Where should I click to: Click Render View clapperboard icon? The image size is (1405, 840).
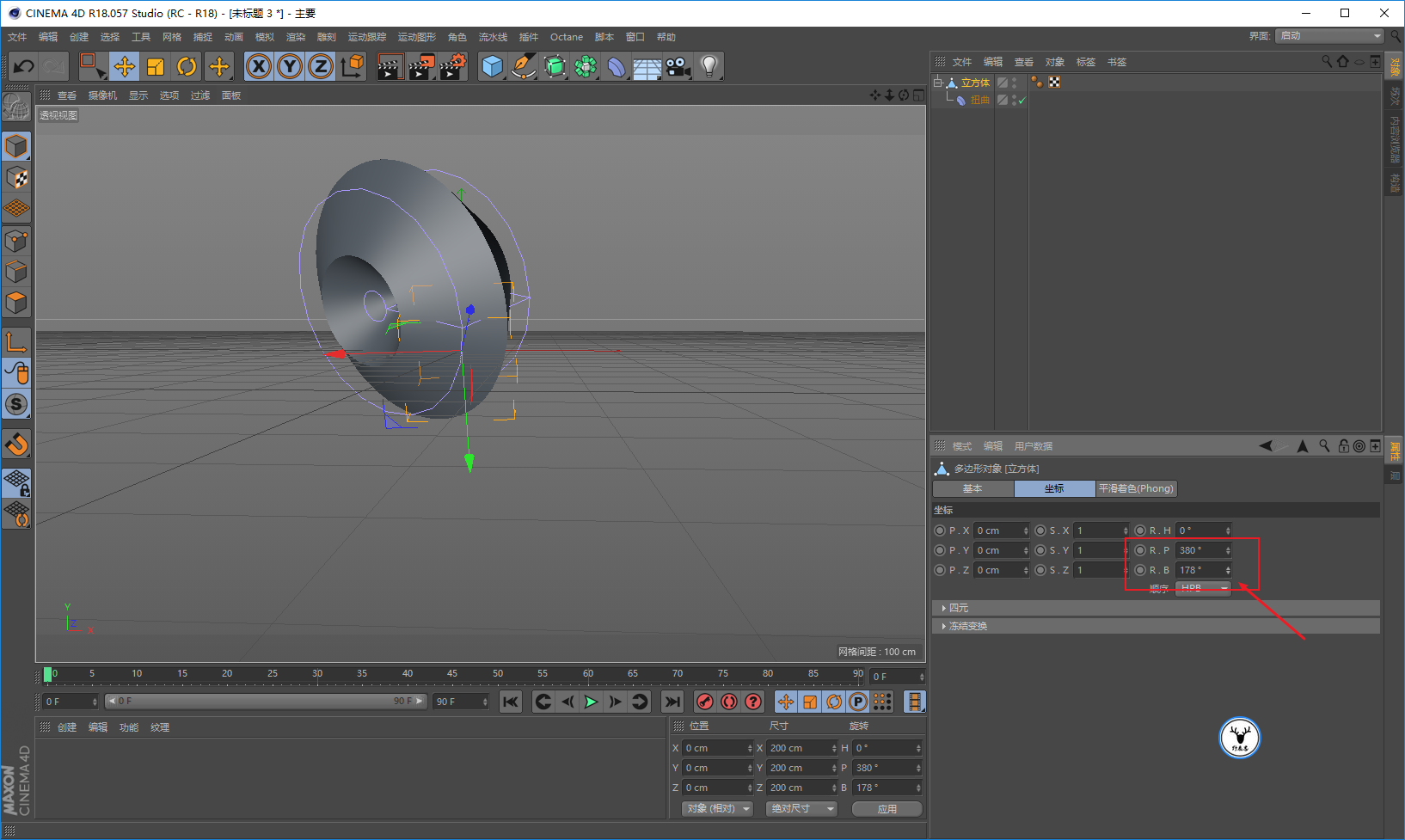390,66
